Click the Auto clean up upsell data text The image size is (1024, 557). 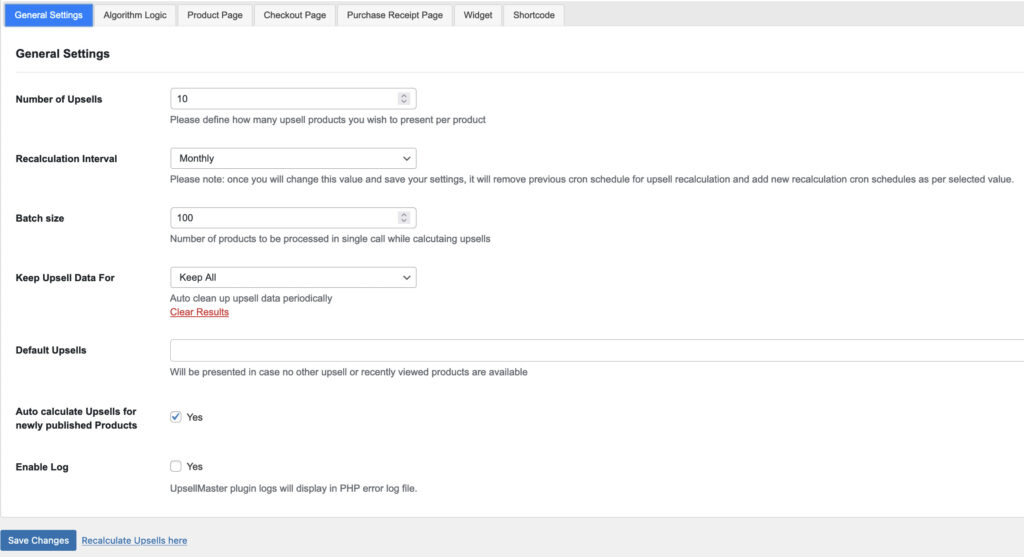[251, 298]
